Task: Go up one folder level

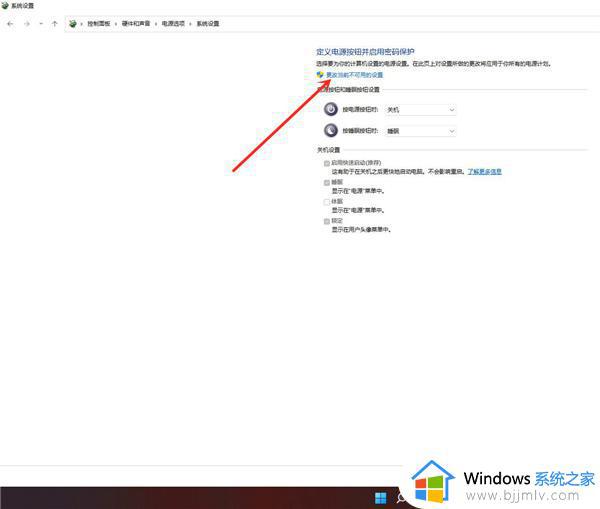Action: coord(54,22)
